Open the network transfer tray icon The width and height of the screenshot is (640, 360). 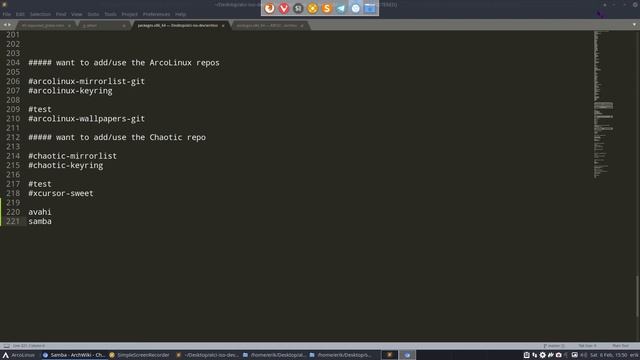coord(535,355)
